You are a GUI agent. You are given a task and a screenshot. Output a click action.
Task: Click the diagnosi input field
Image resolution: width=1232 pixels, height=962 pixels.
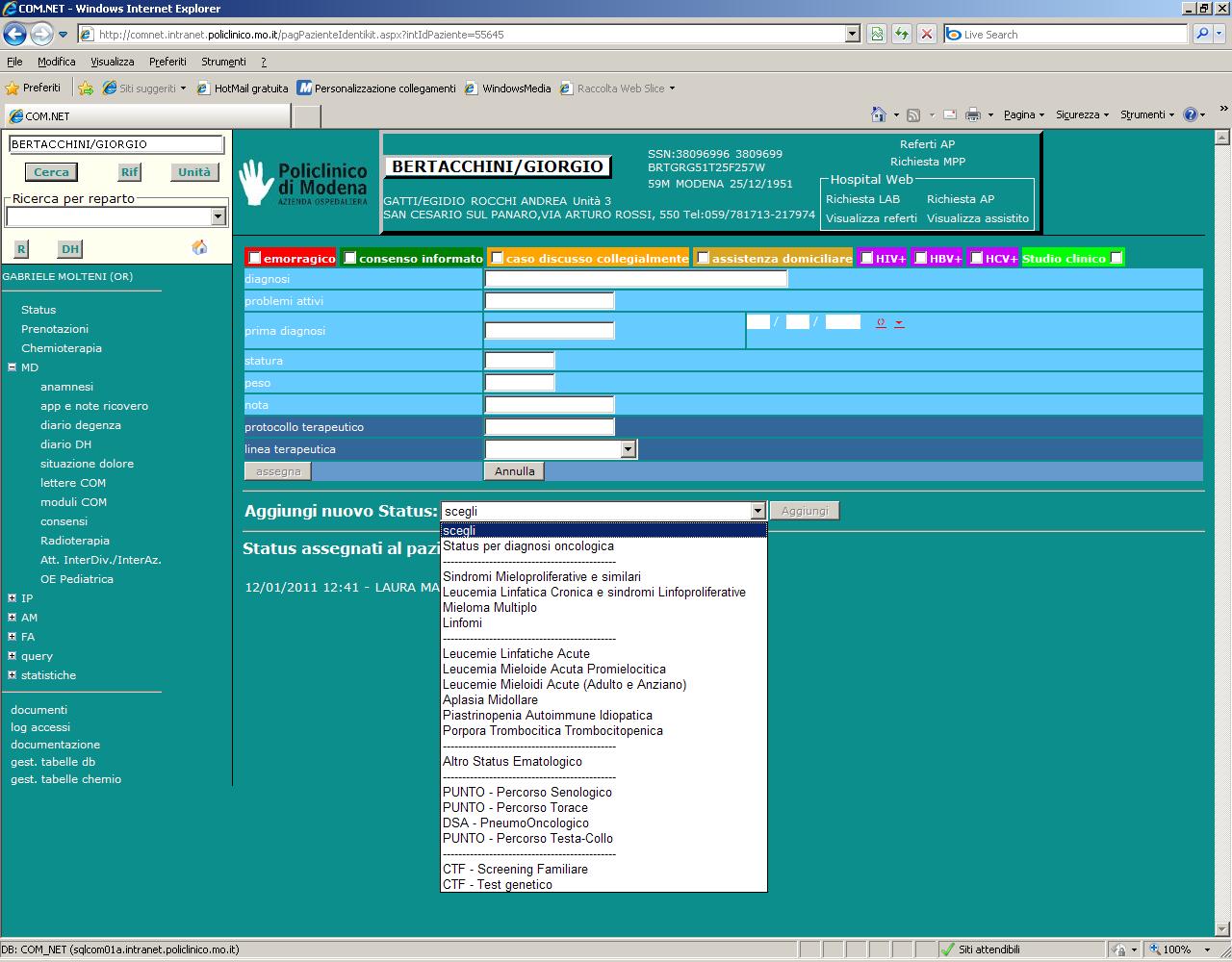[x=635, y=279]
